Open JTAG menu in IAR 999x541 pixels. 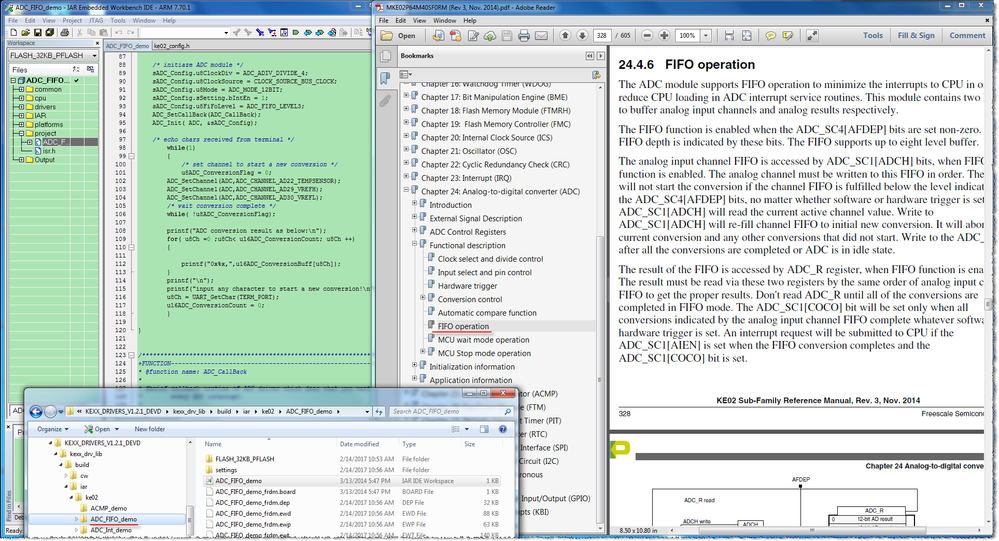click(96, 20)
